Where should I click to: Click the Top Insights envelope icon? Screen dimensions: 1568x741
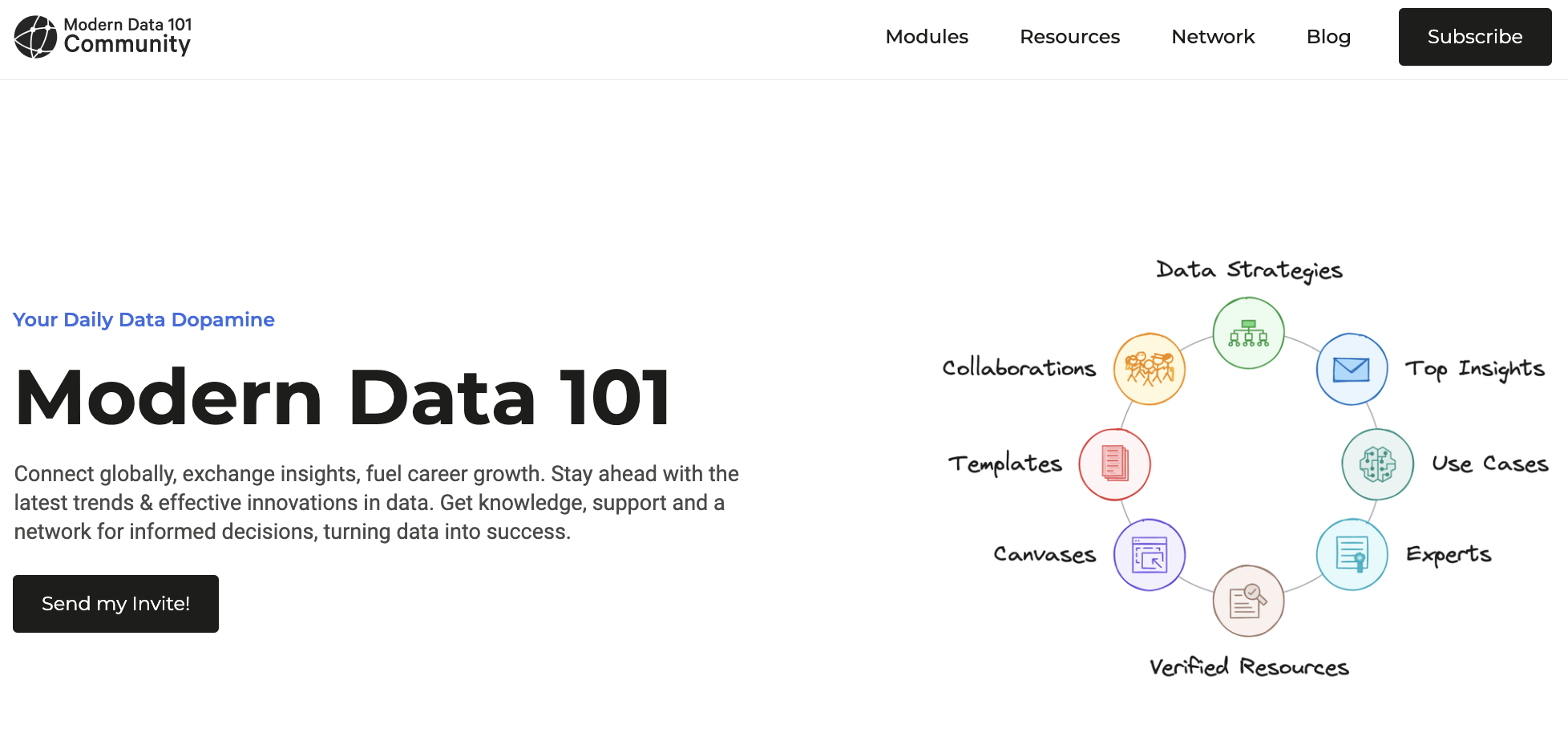tap(1352, 369)
